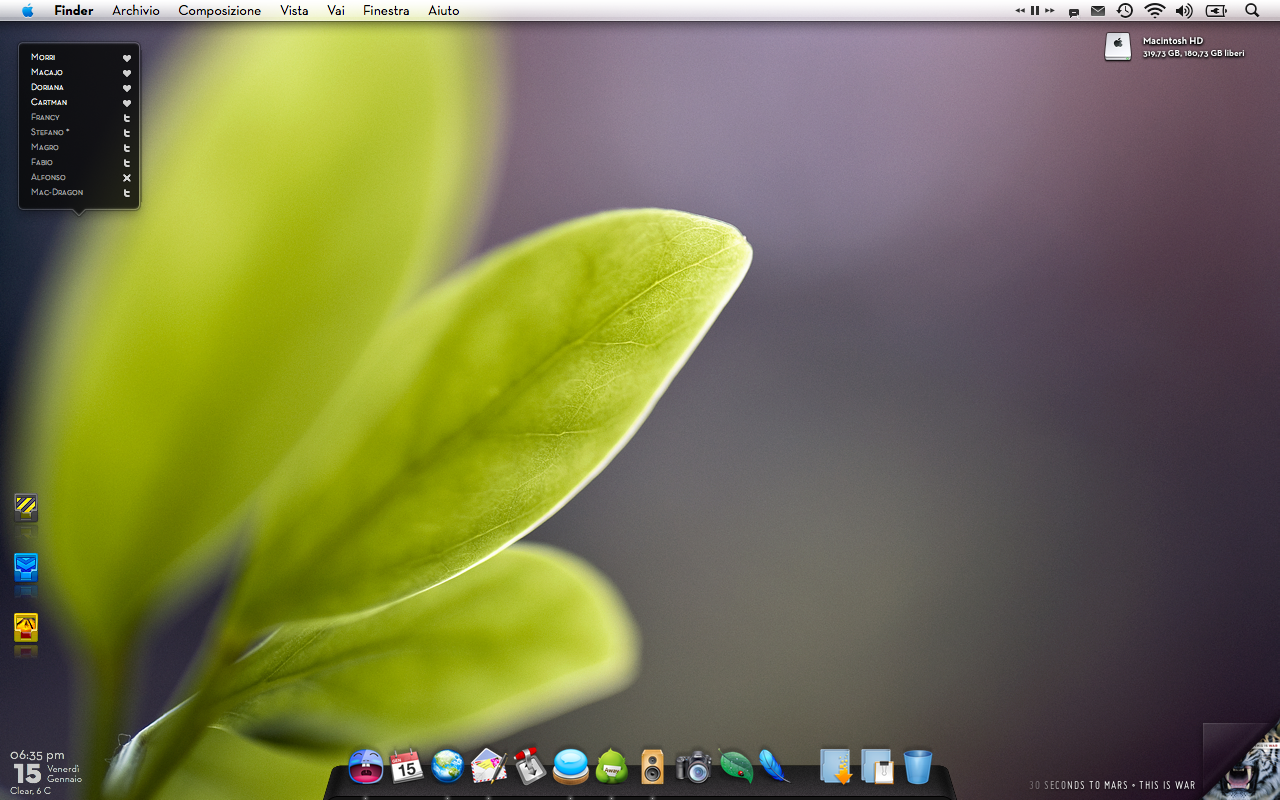The height and width of the screenshot is (800, 1280).
Task: Click the yellow warning sign desktop icon
Action: pos(26,627)
